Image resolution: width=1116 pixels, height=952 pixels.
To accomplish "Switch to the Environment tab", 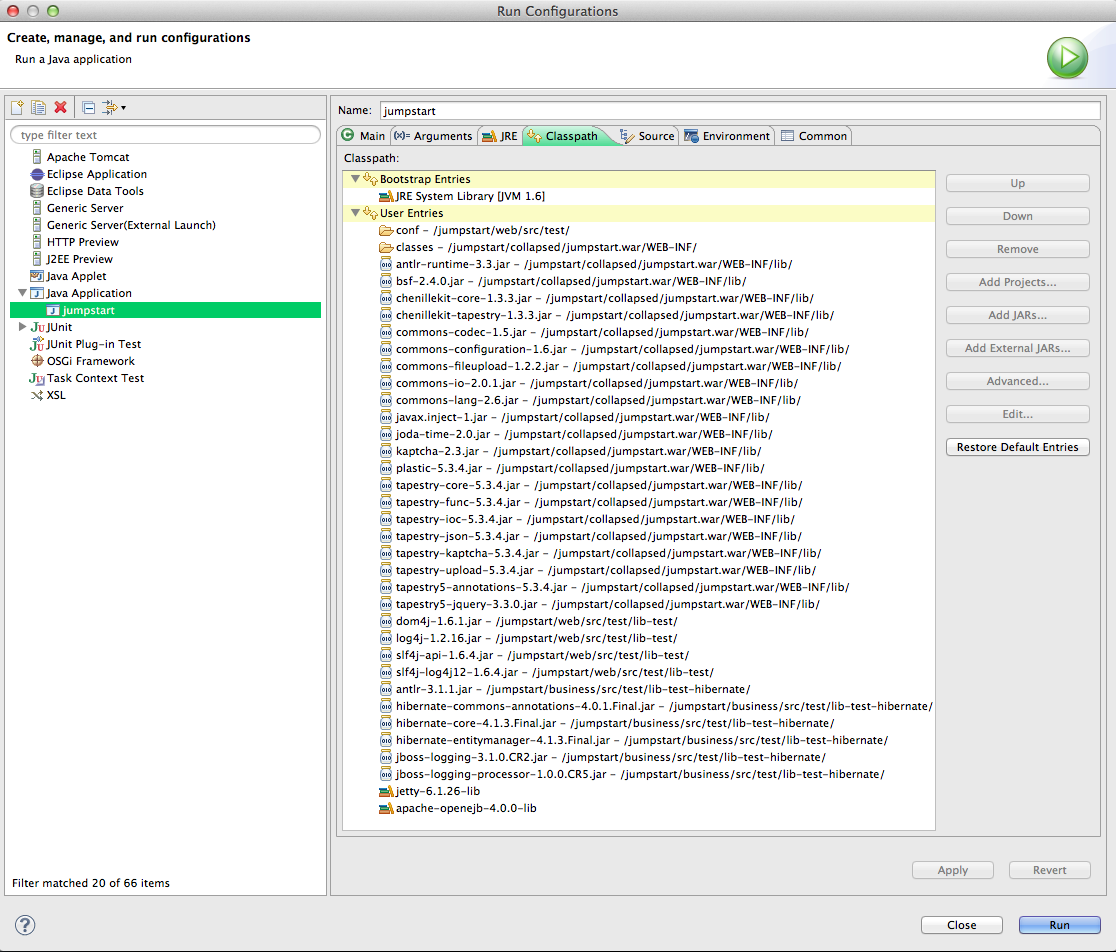I will [x=727, y=136].
